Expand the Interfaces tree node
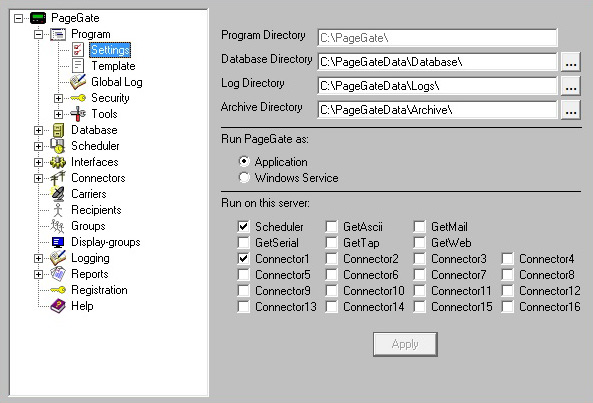The height and width of the screenshot is (403, 593). (x=38, y=162)
